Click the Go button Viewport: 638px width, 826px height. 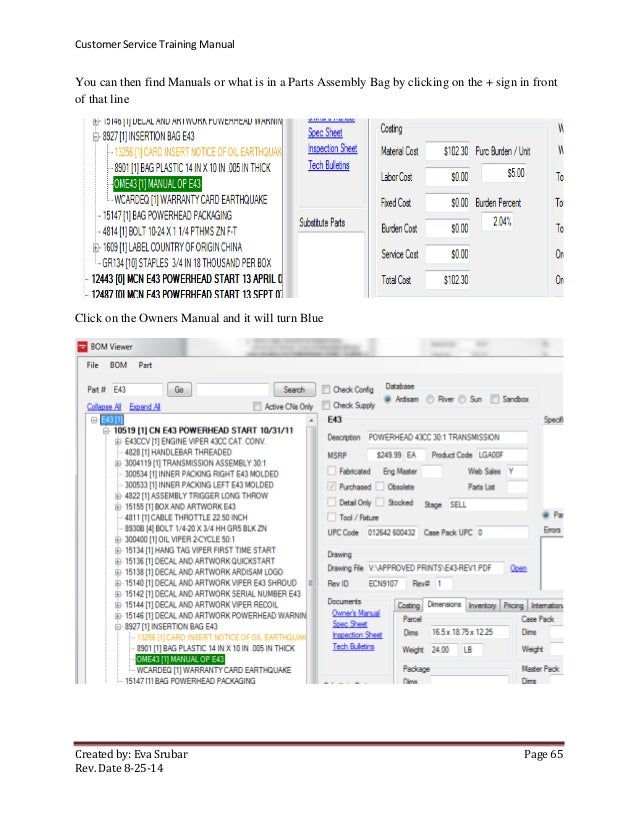pos(179,390)
